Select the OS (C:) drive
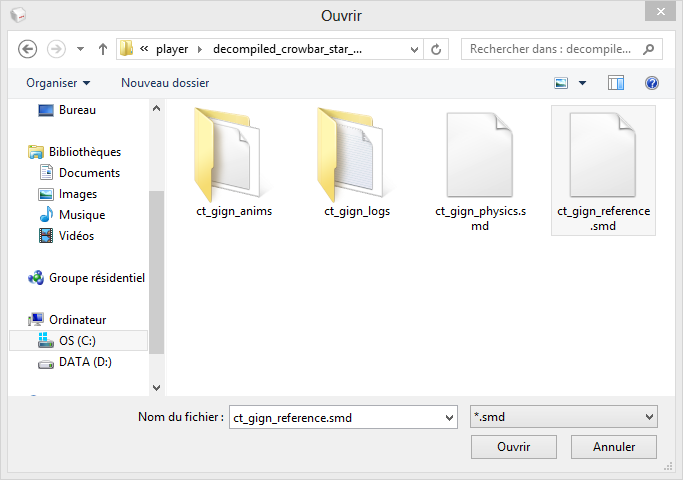This screenshot has width=683, height=480. (78, 341)
